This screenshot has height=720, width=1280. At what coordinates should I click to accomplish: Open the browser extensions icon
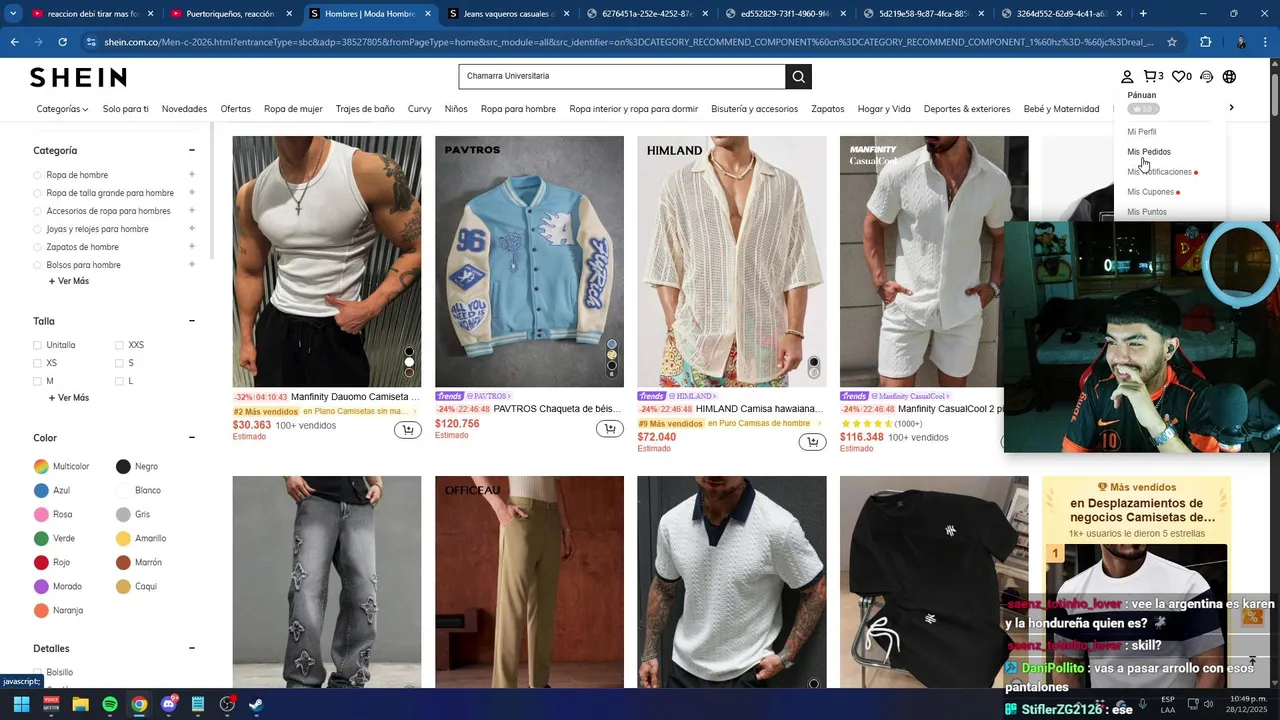[x=1205, y=42]
